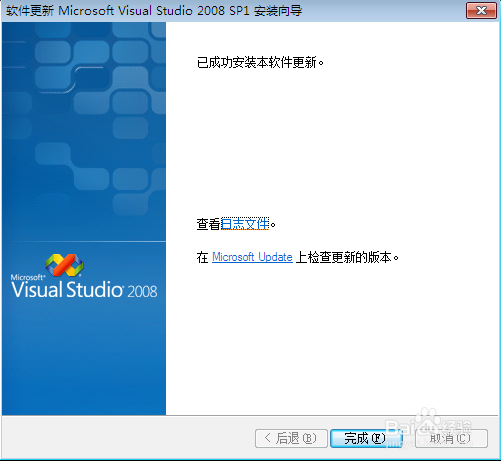
Task: Click the window title 软件更新 Microsoft Visual Studio 2008 SP1 安装向导
Action: point(154,11)
